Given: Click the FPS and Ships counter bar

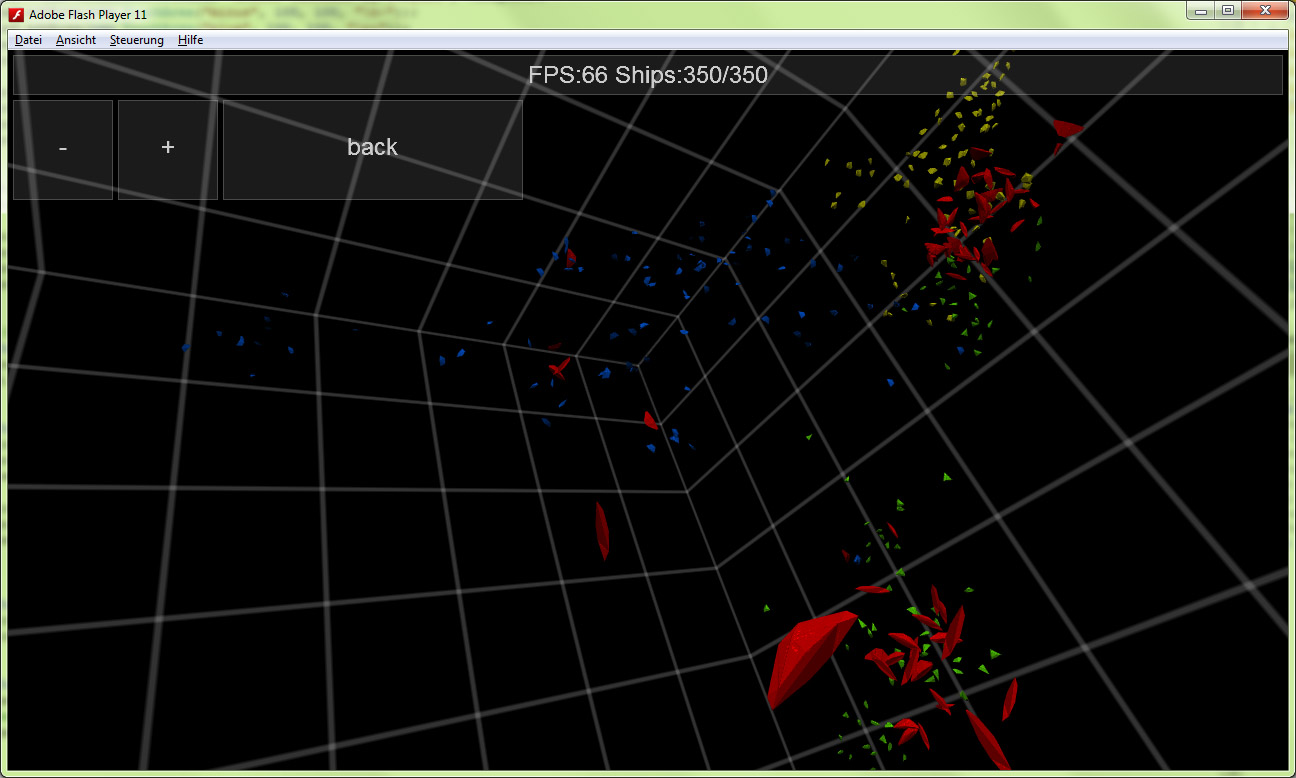Looking at the screenshot, I should click(647, 75).
